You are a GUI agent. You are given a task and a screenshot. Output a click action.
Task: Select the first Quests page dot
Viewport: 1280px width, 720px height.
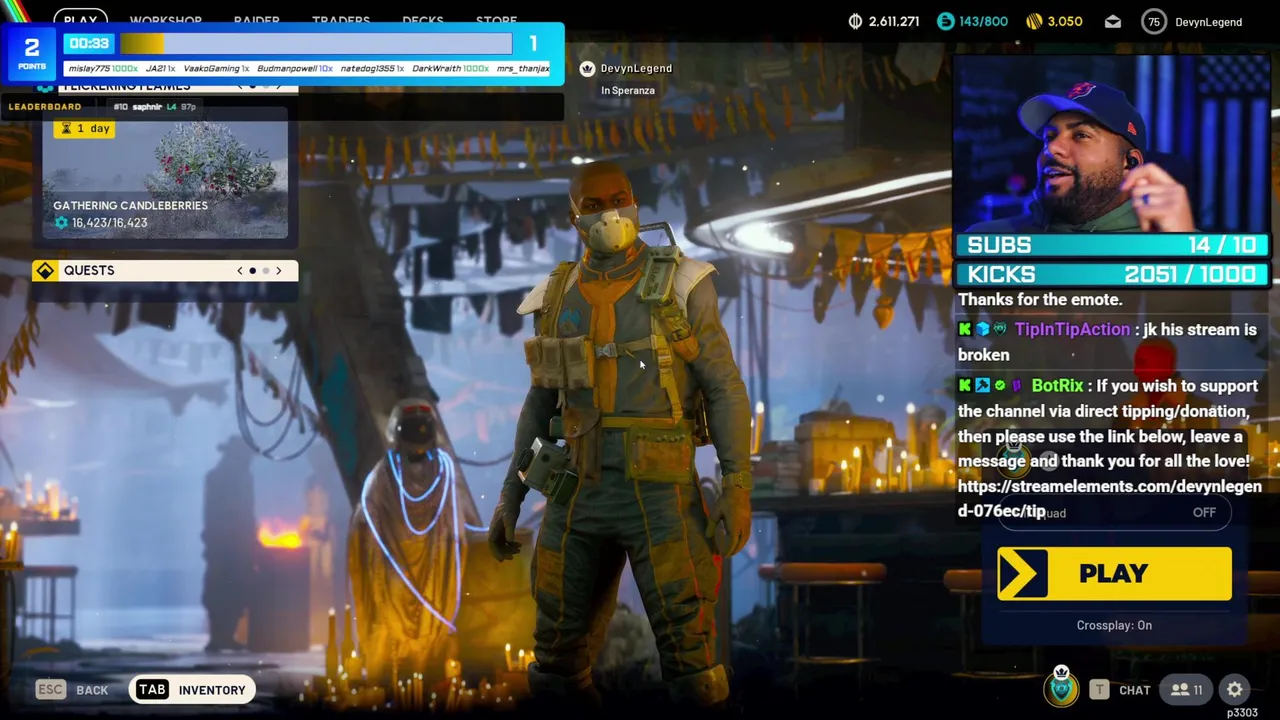[x=253, y=271]
